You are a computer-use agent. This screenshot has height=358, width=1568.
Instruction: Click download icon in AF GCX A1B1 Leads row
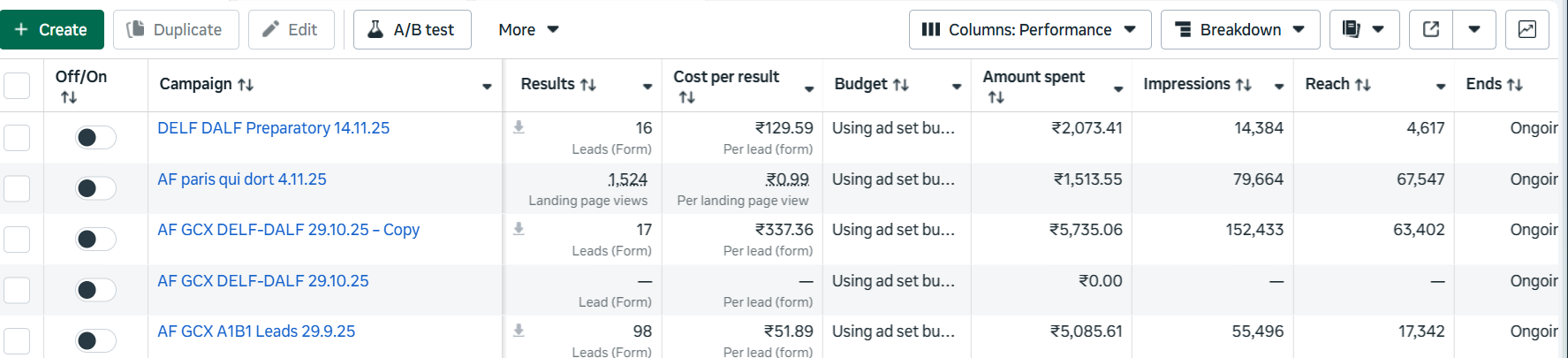click(x=519, y=331)
